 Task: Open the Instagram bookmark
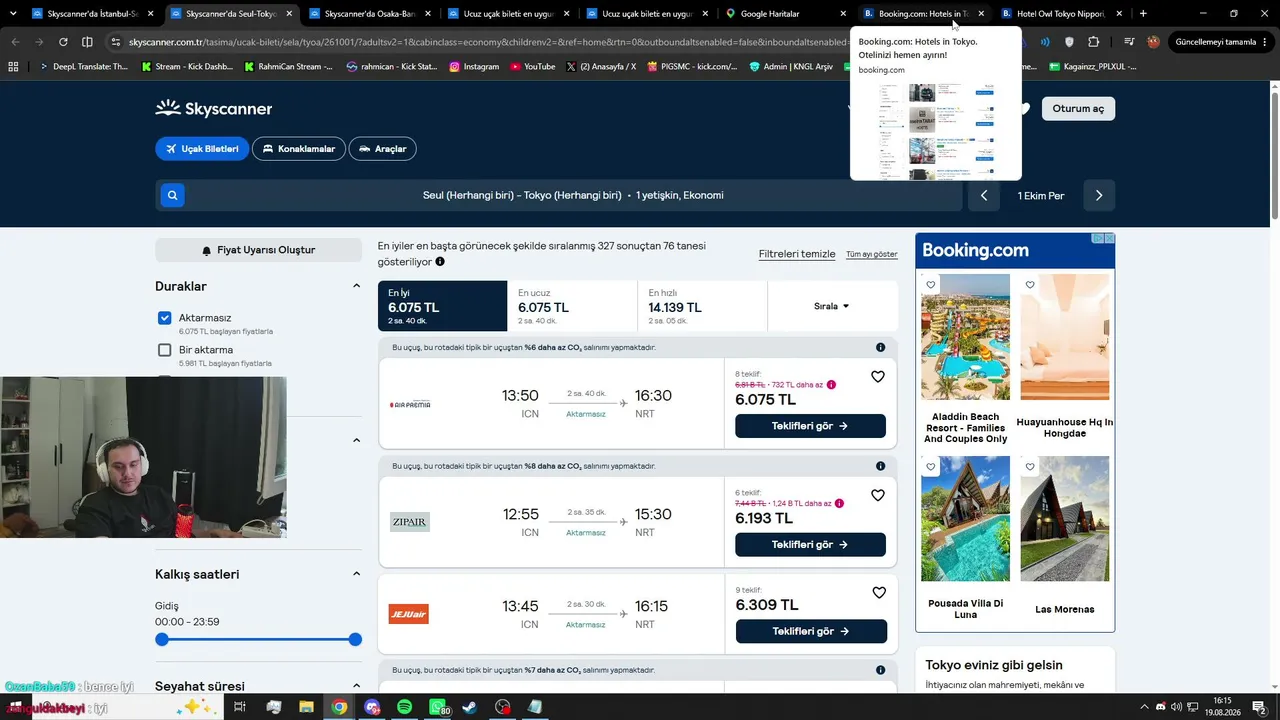coord(474,66)
